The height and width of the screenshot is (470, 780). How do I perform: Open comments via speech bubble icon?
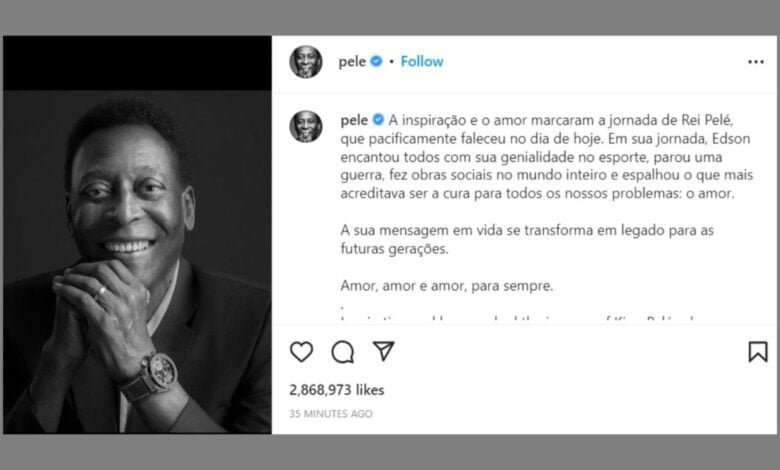click(343, 352)
